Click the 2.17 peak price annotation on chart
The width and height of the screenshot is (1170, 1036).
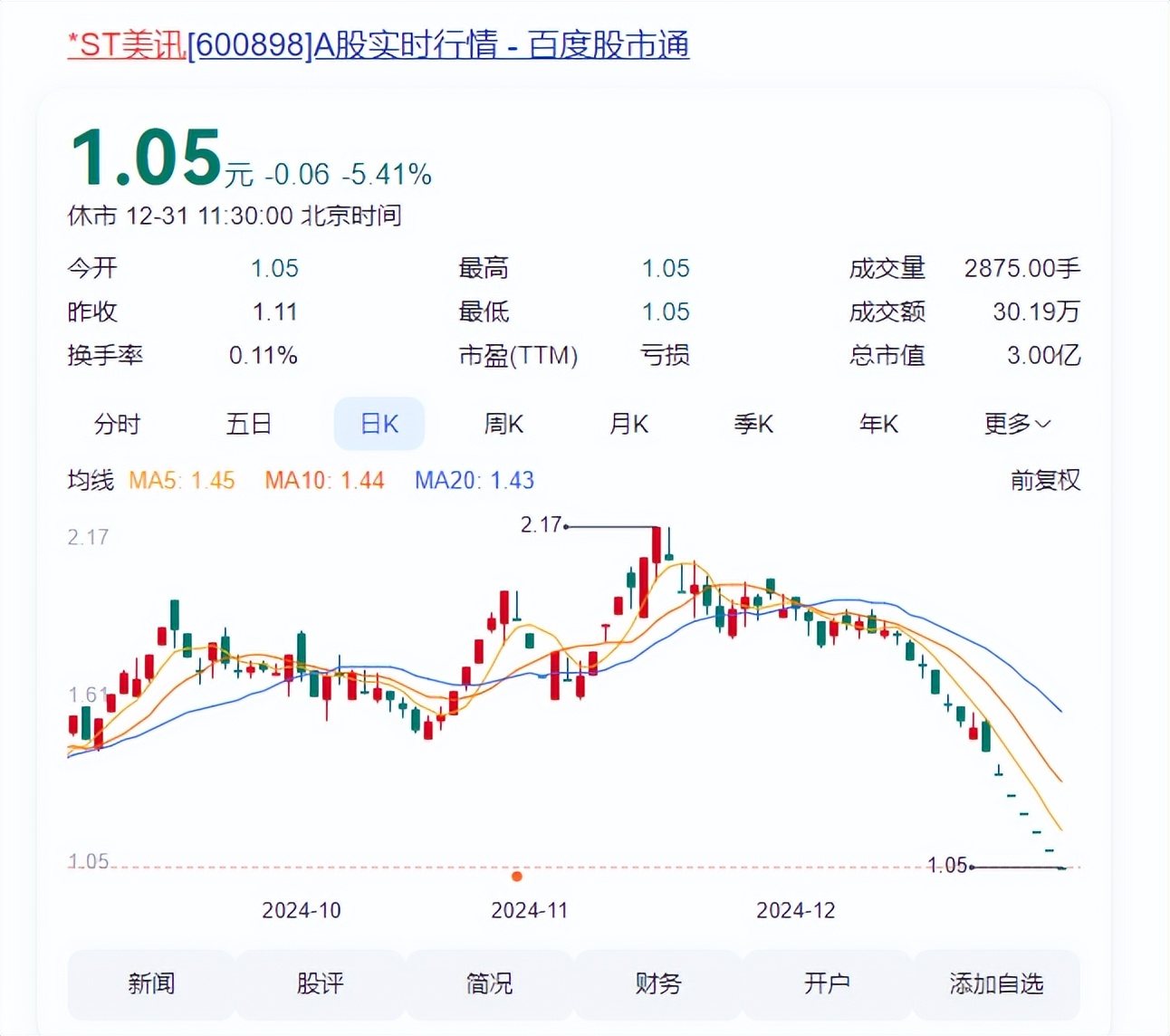(542, 524)
